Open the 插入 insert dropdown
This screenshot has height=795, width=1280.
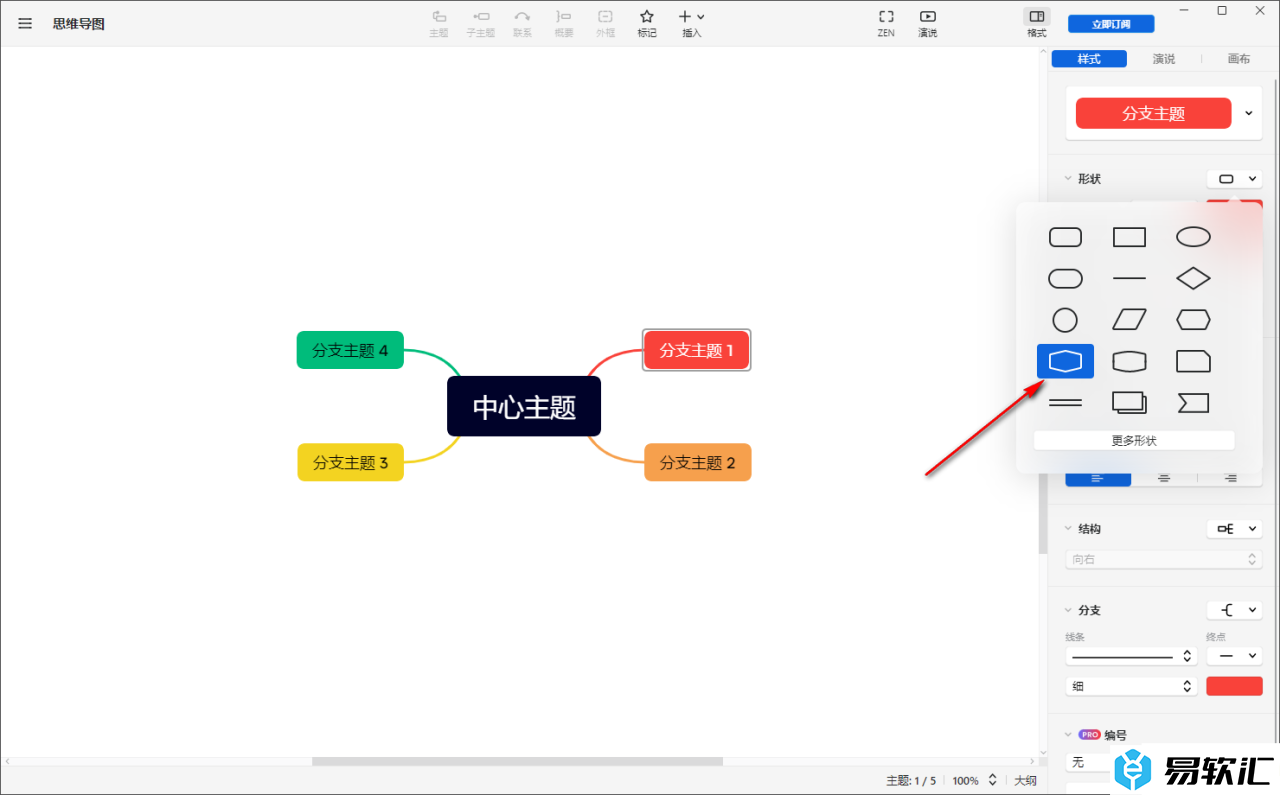[692, 23]
